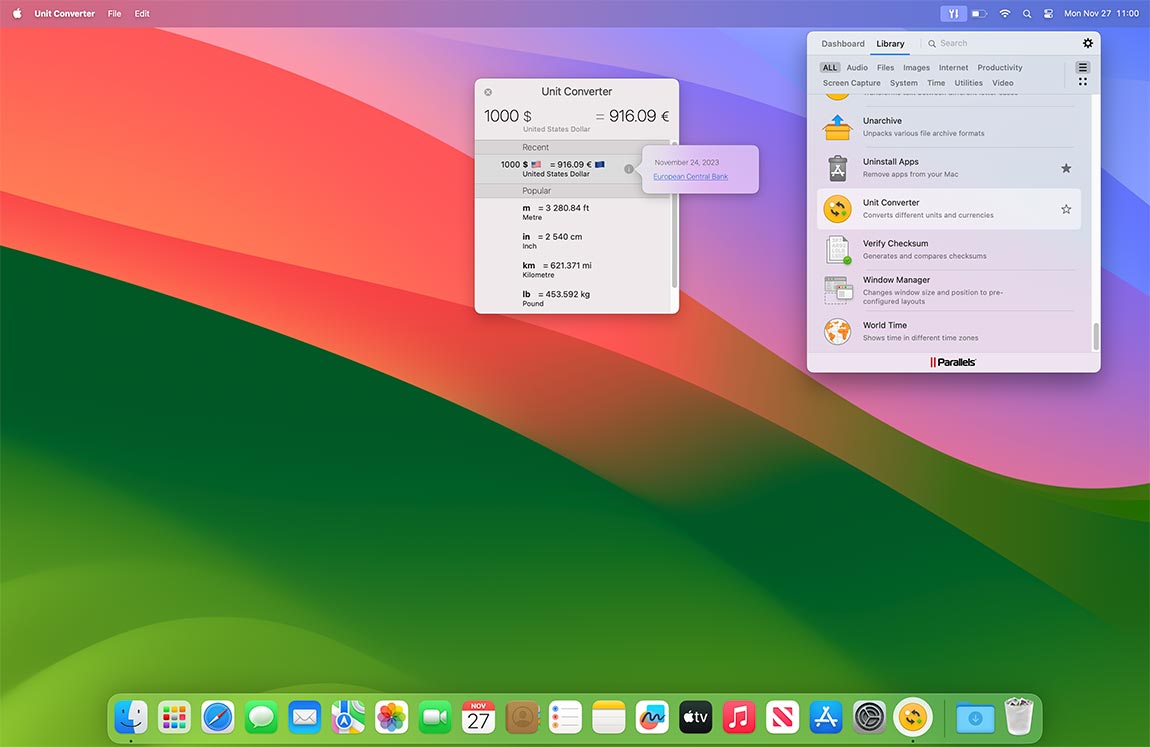Image resolution: width=1150 pixels, height=747 pixels.
Task: Click the Unarchive tool icon
Action: click(837, 127)
